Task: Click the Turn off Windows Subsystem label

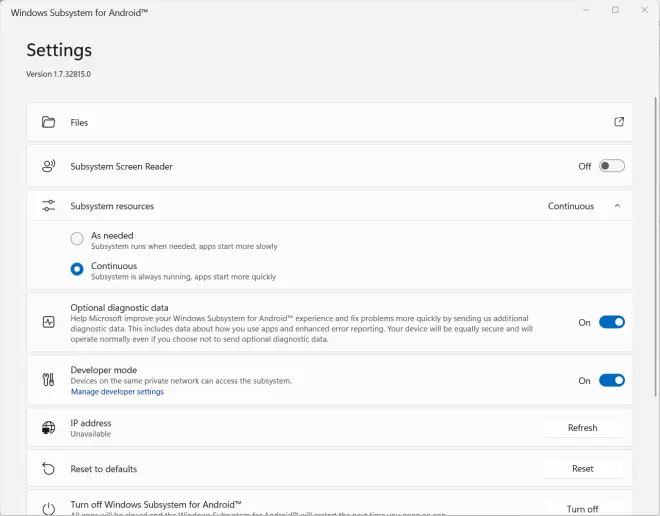Action: pos(156,505)
